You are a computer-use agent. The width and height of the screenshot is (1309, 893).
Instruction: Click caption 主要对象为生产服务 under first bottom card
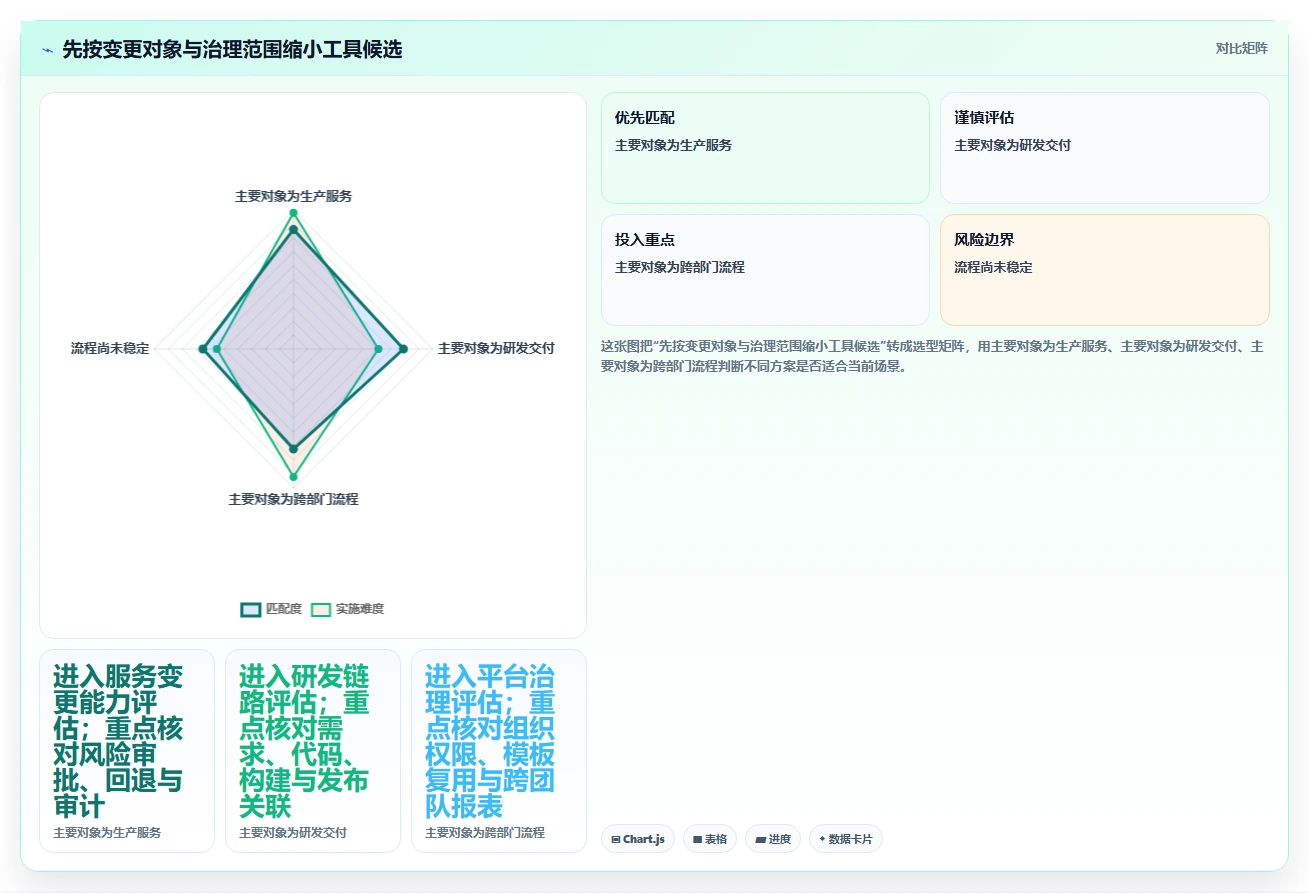coord(107,832)
